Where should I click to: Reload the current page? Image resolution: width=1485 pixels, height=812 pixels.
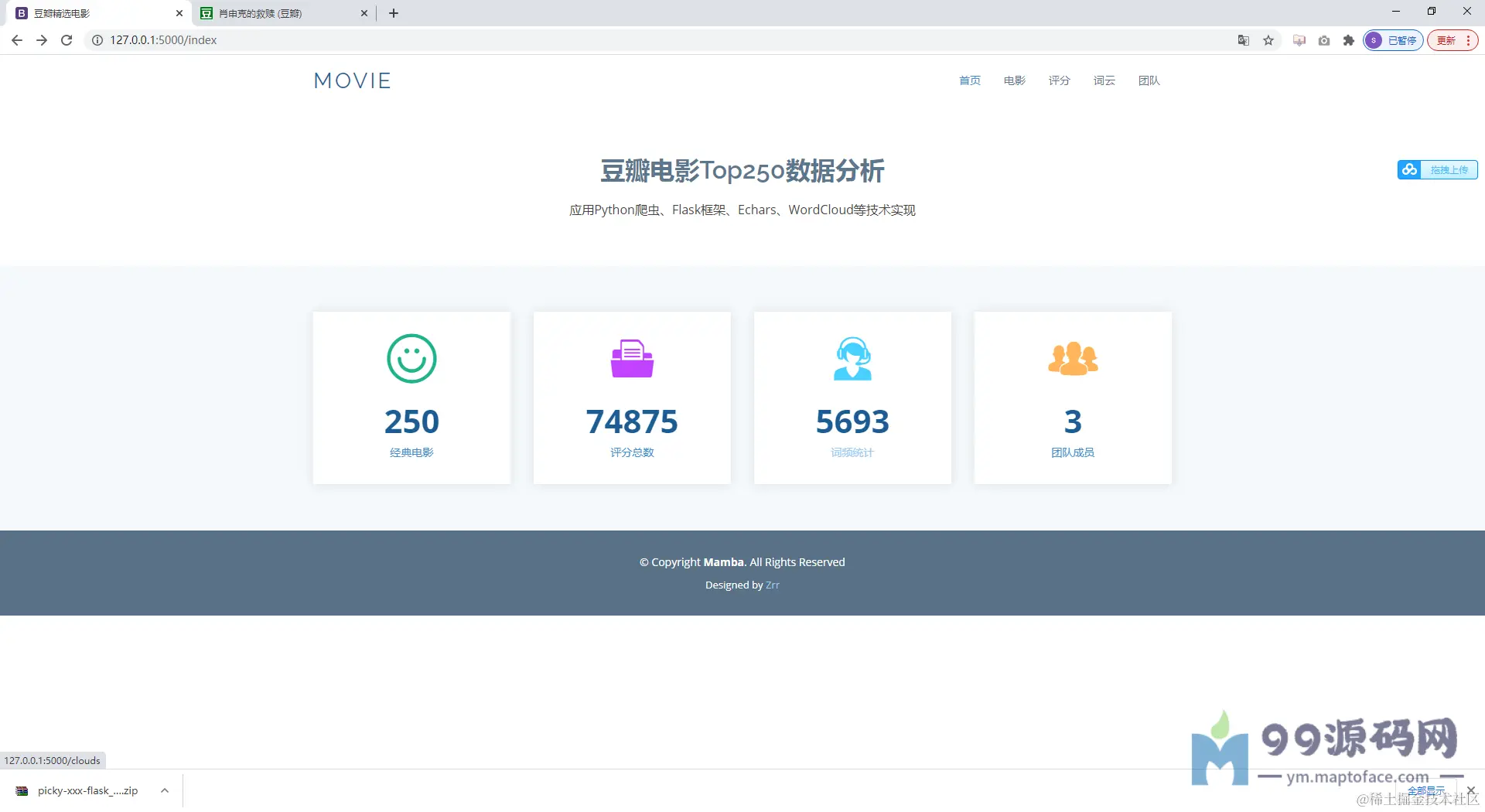(67, 40)
